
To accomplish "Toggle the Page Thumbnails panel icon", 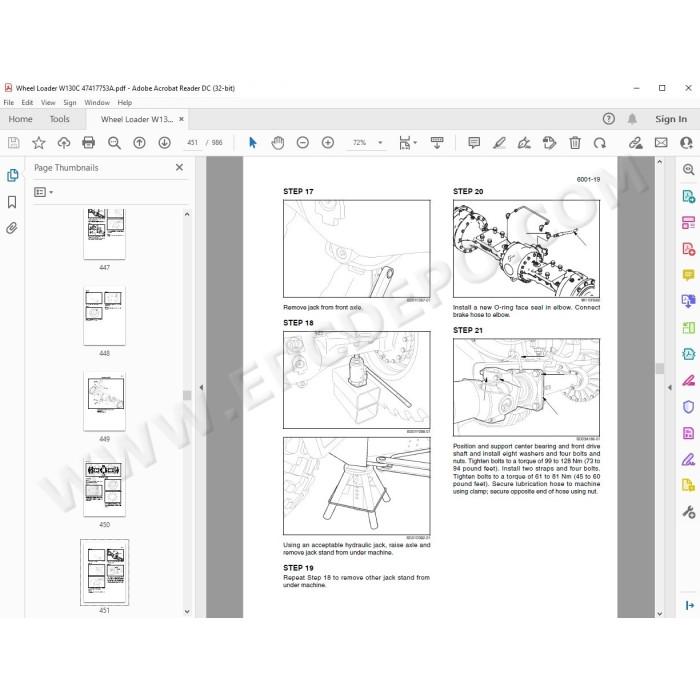I will coord(12,175).
